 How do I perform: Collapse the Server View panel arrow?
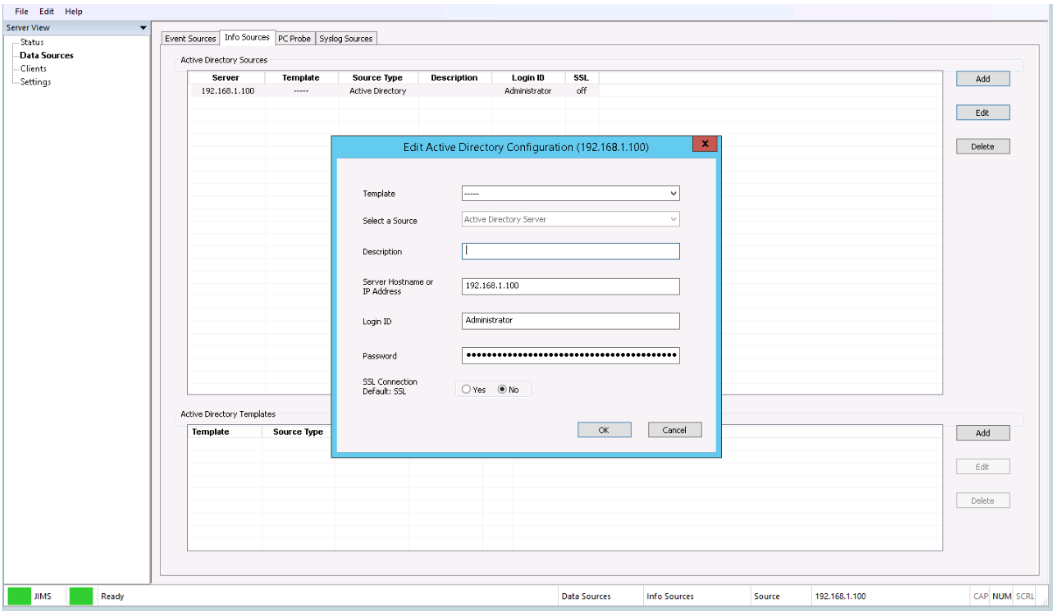(143, 26)
